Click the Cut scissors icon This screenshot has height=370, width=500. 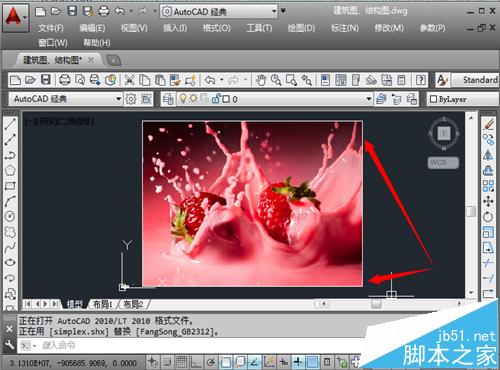coord(129,80)
